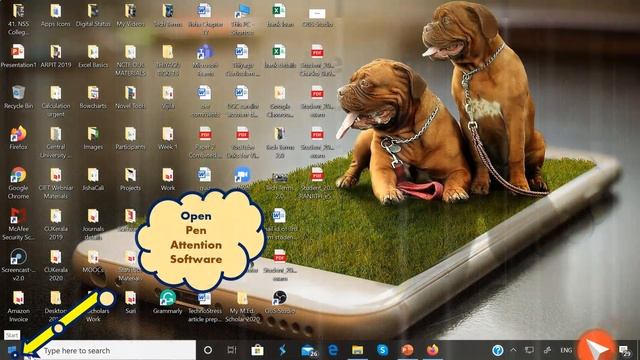Select the Excel Basics folder
This screenshot has height=360, width=640.
point(93,56)
